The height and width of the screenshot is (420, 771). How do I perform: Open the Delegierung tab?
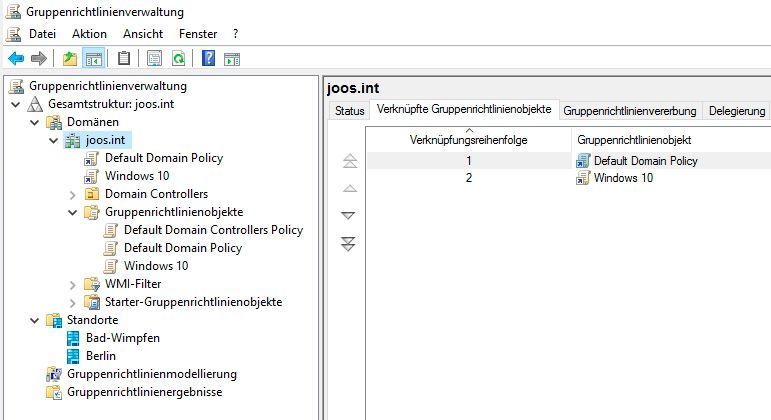(737, 111)
